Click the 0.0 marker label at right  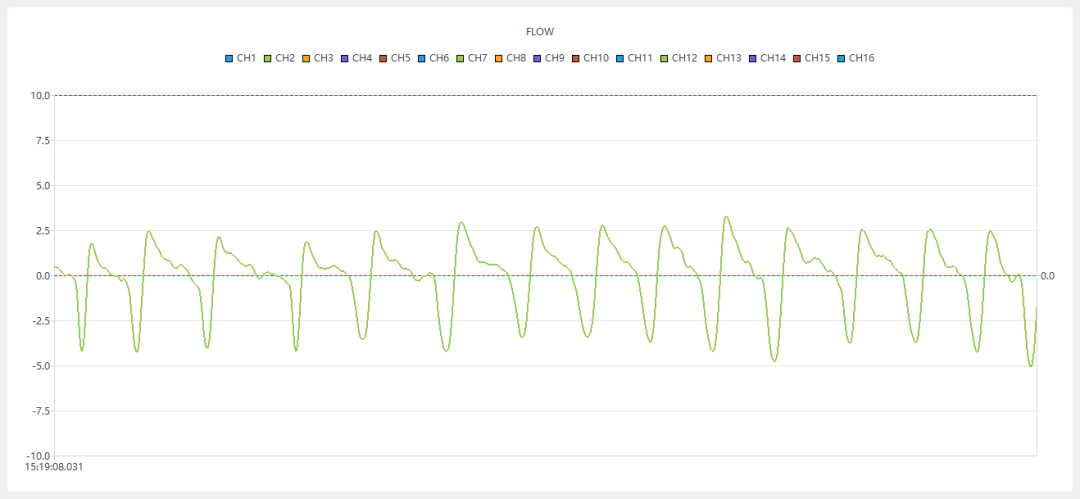[x=1047, y=276]
